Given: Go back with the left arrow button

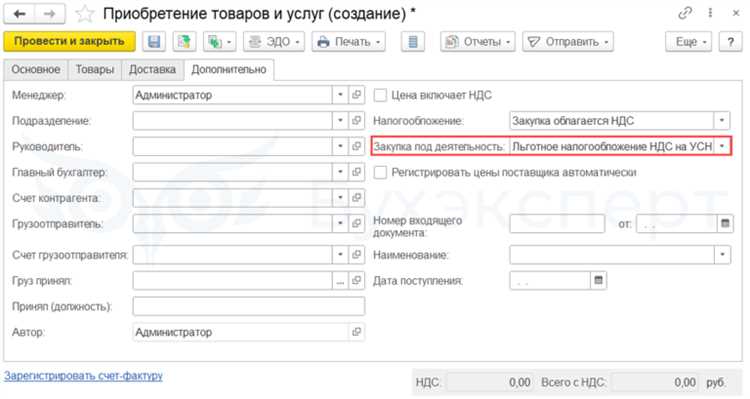Looking at the screenshot, I should (20, 14).
